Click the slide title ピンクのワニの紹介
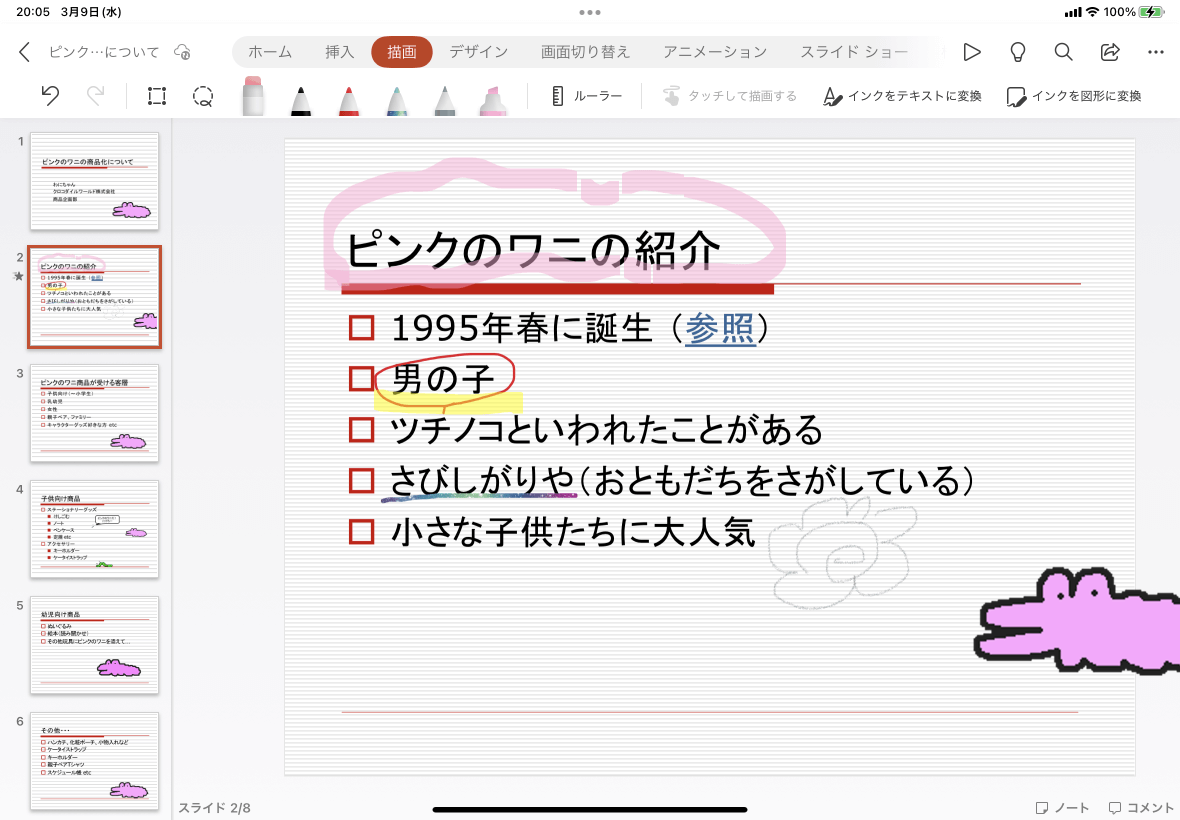Viewport: 1180px width, 820px height. tap(533, 250)
